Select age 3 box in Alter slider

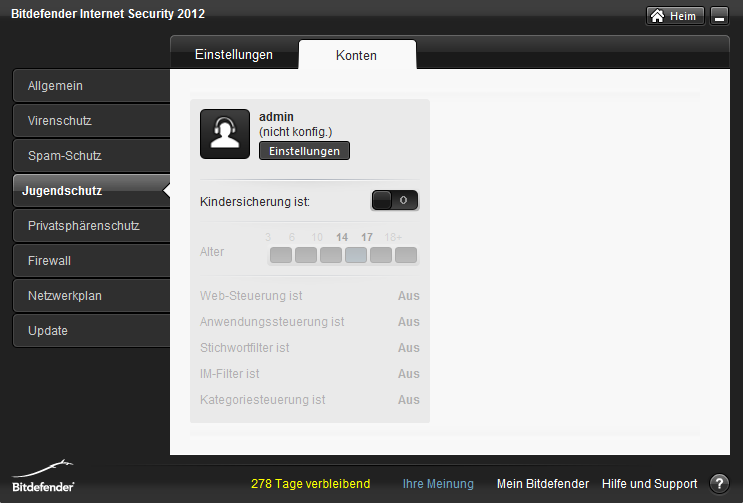point(281,255)
